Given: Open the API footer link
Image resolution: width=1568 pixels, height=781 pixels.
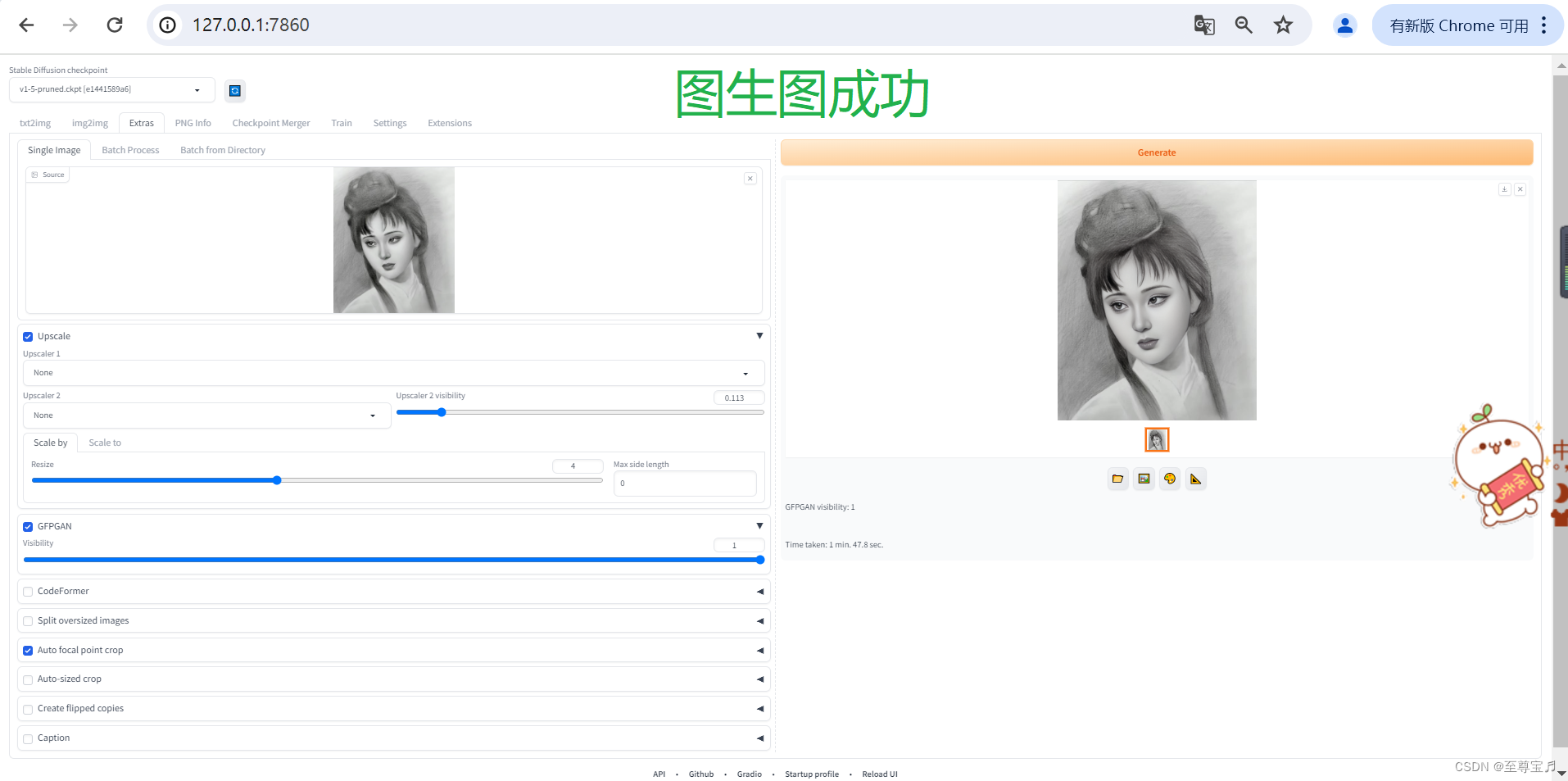Looking at the screenshot, I should [x=659, y=774].
